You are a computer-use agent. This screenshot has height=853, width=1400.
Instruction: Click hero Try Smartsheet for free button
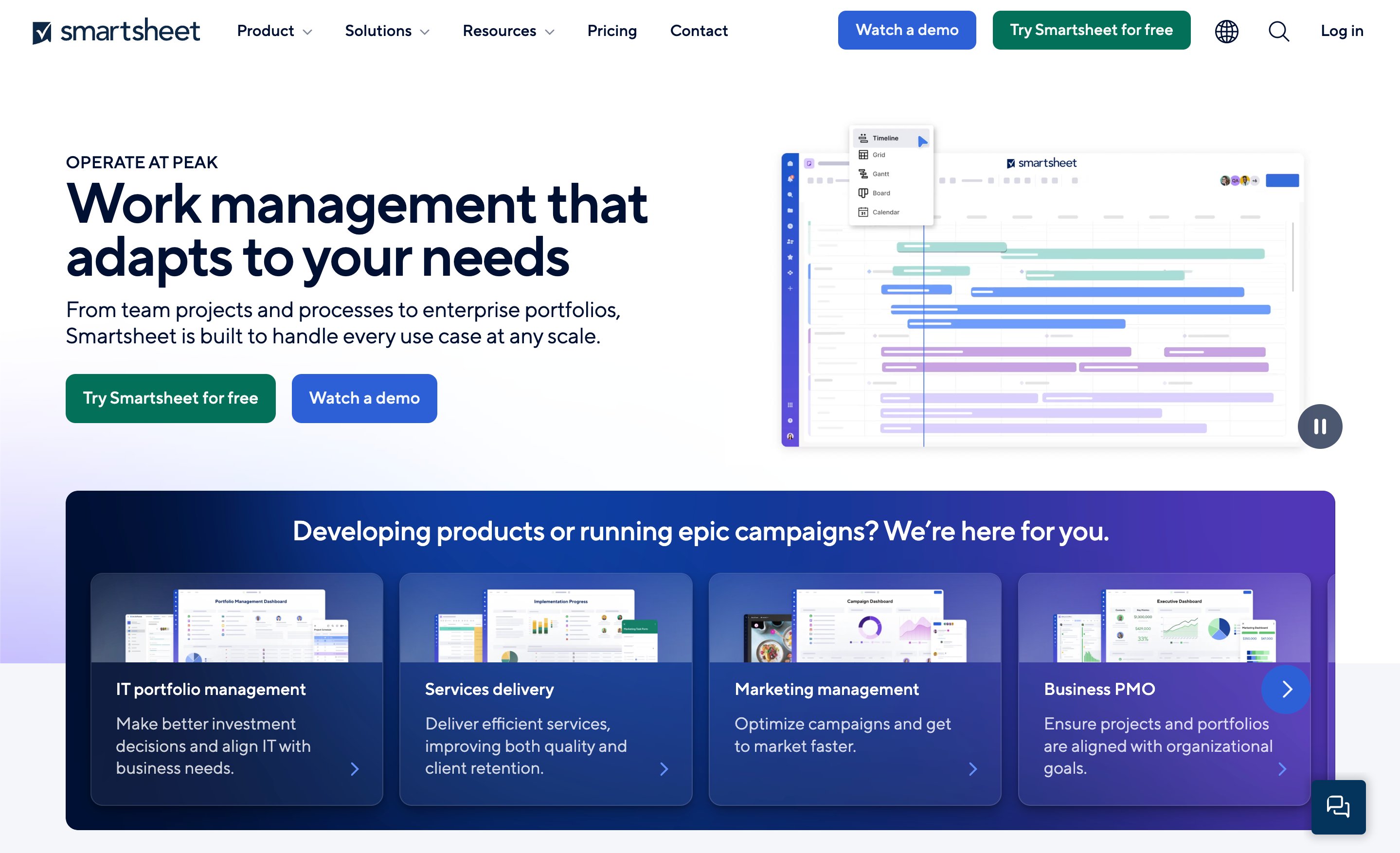click(170, 398)
